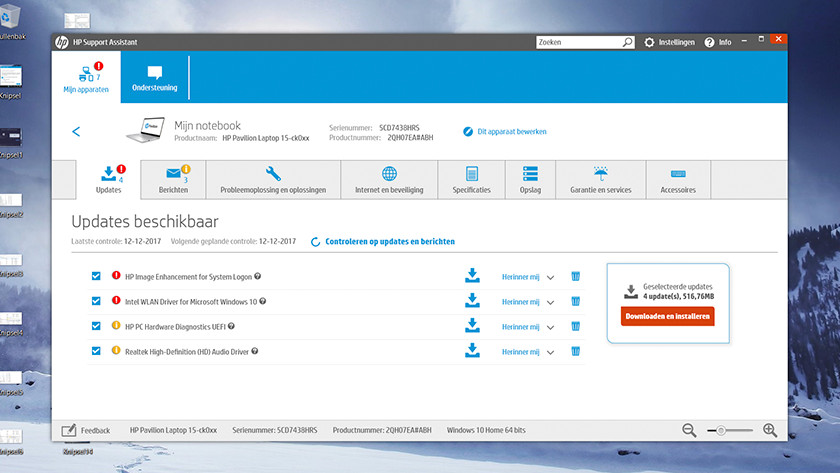840x473 pixels.
Task: Delete HP Image Enhancement update with trash icon
Action: click(575, 276)
